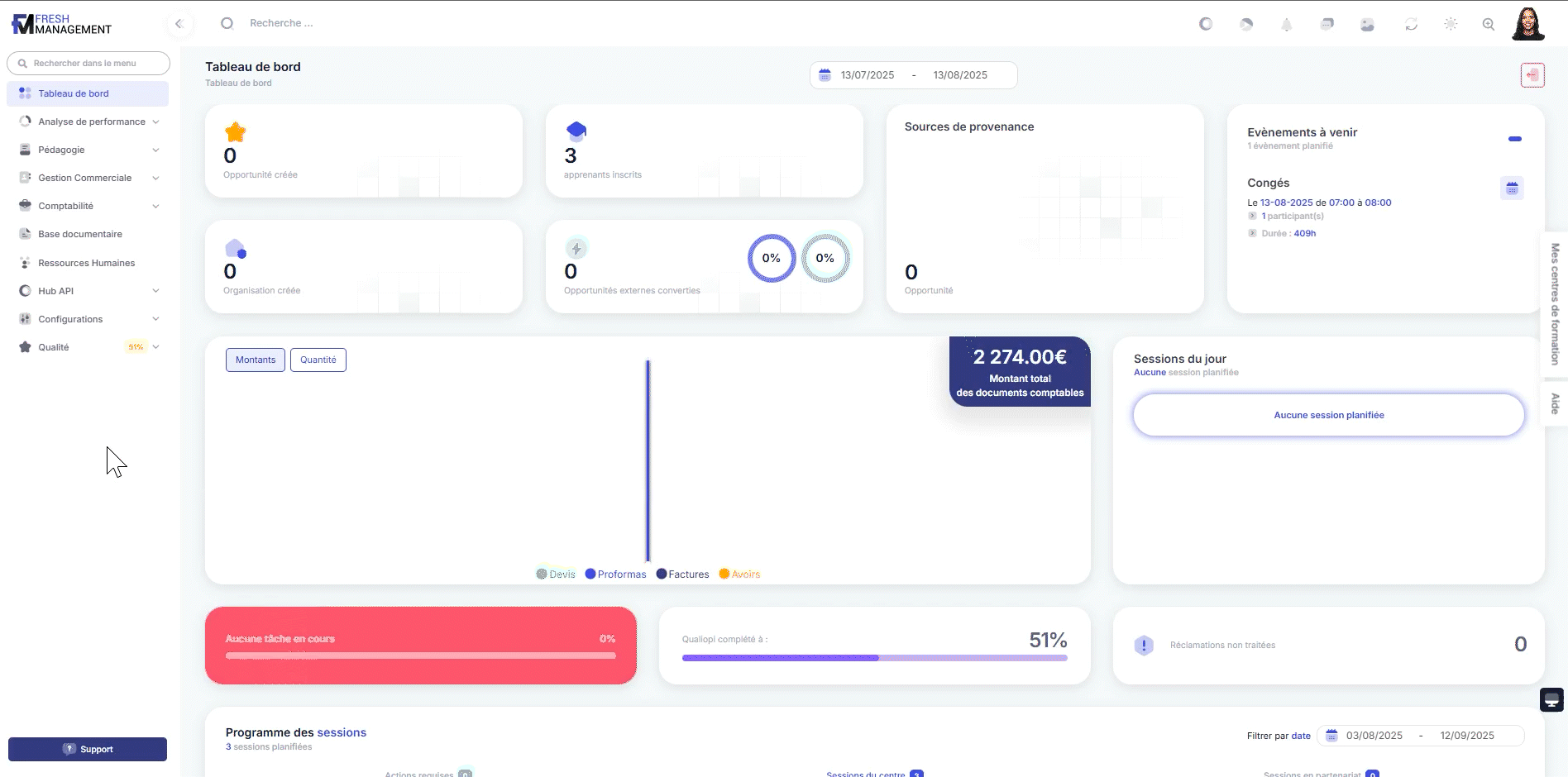This screenshot has width=1568, height=777.
Task: Toggle light/dark theme sun icon
Action: 1451,25
